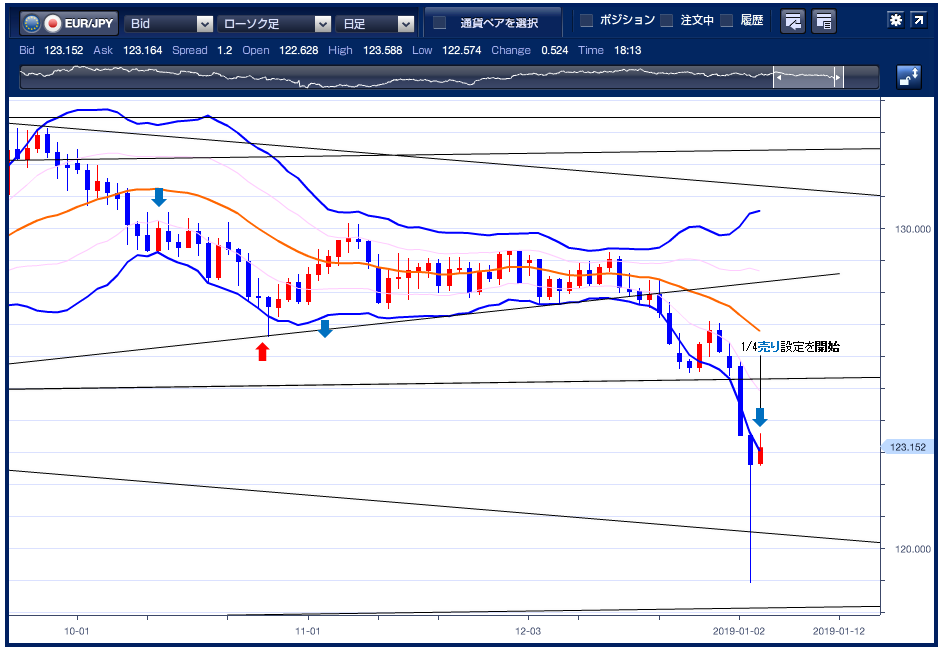The width and height of the screenshot is (945, 653).
Task: Click the 1/4売り設定を開始 annotation text
Action: click(x=790, y=347)
